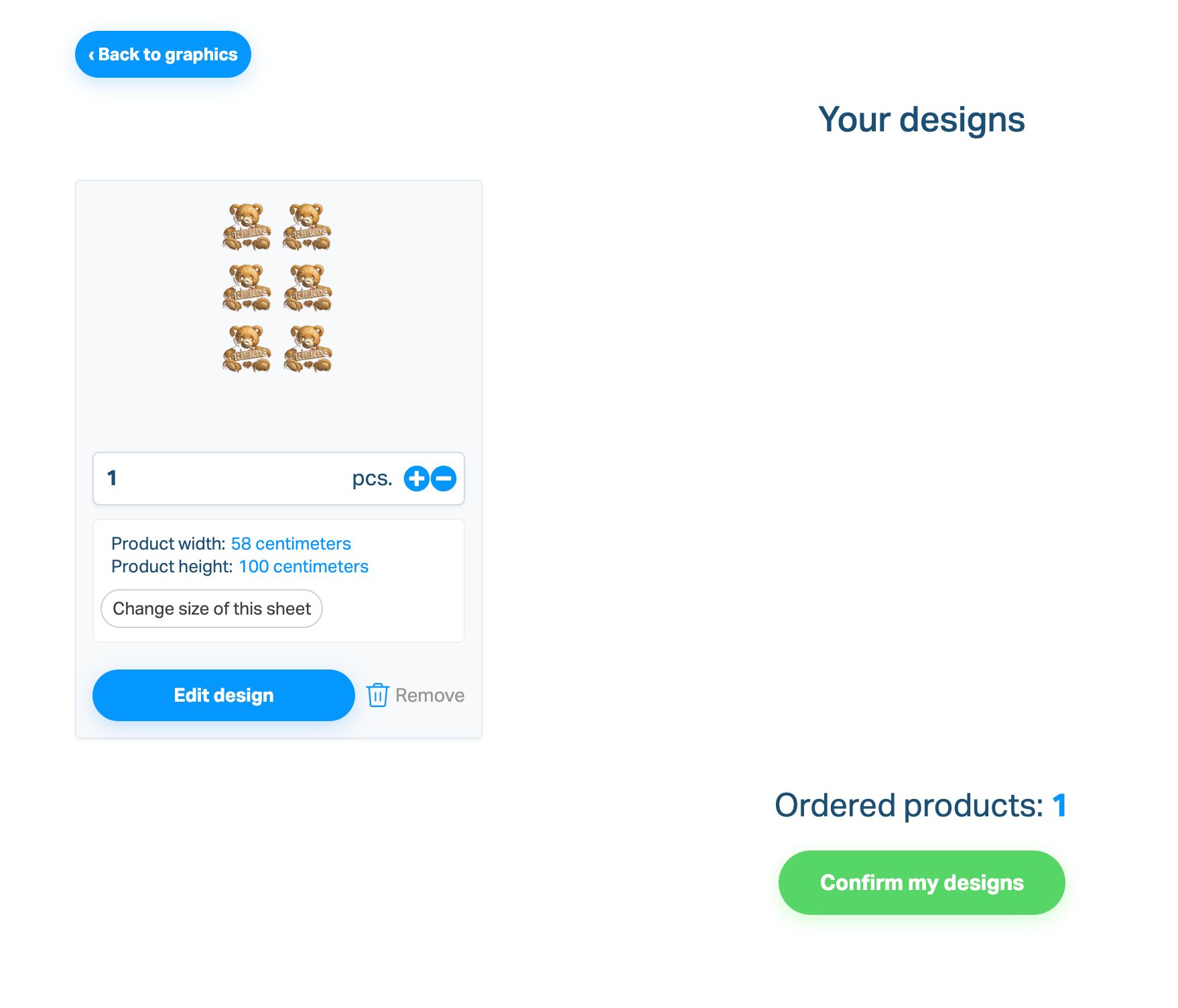The height and width of the screenshot is (1008, 1178).
Task: Go back via Back to graphics
Action: 163,54
